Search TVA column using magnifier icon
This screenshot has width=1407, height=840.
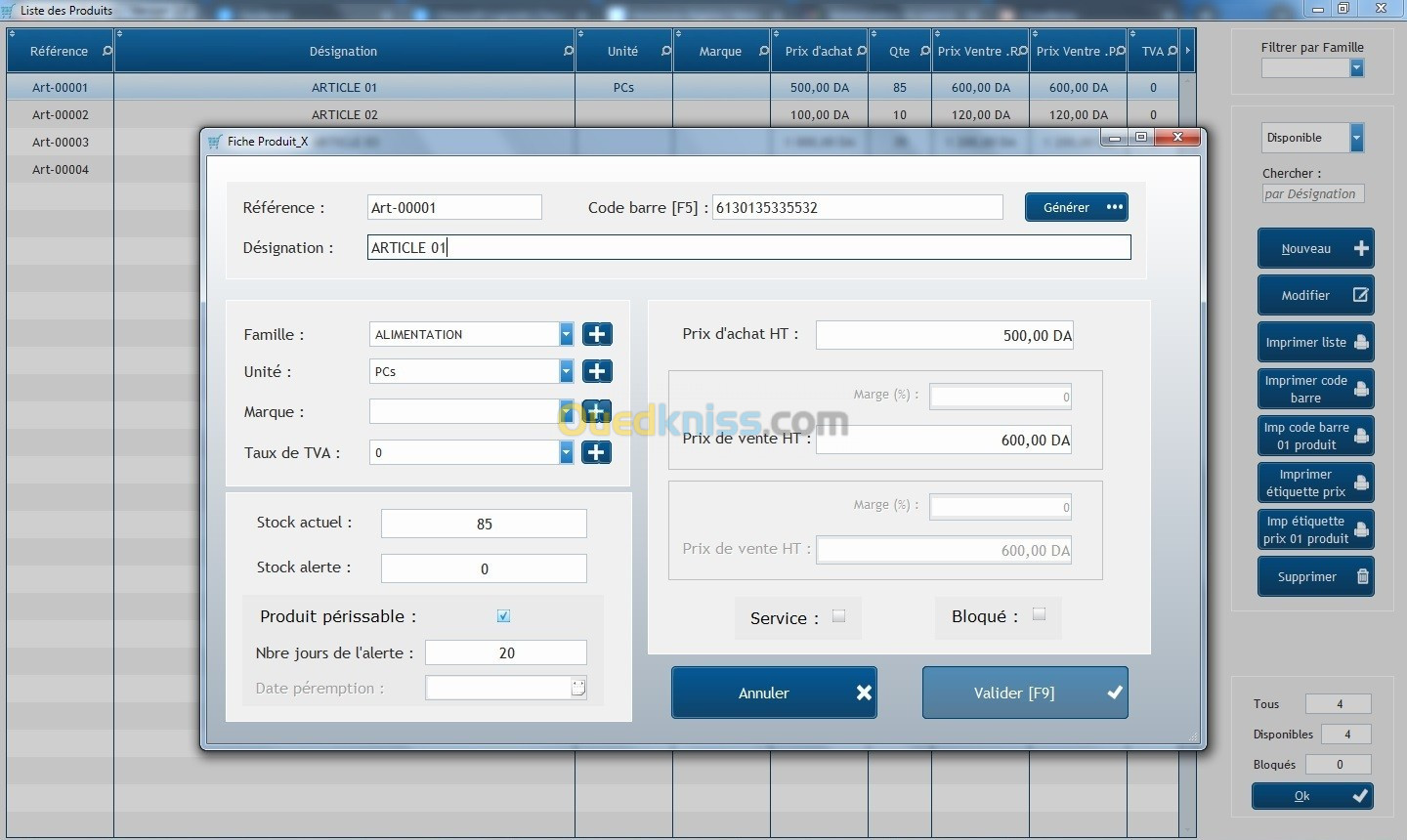point(1172,51)
